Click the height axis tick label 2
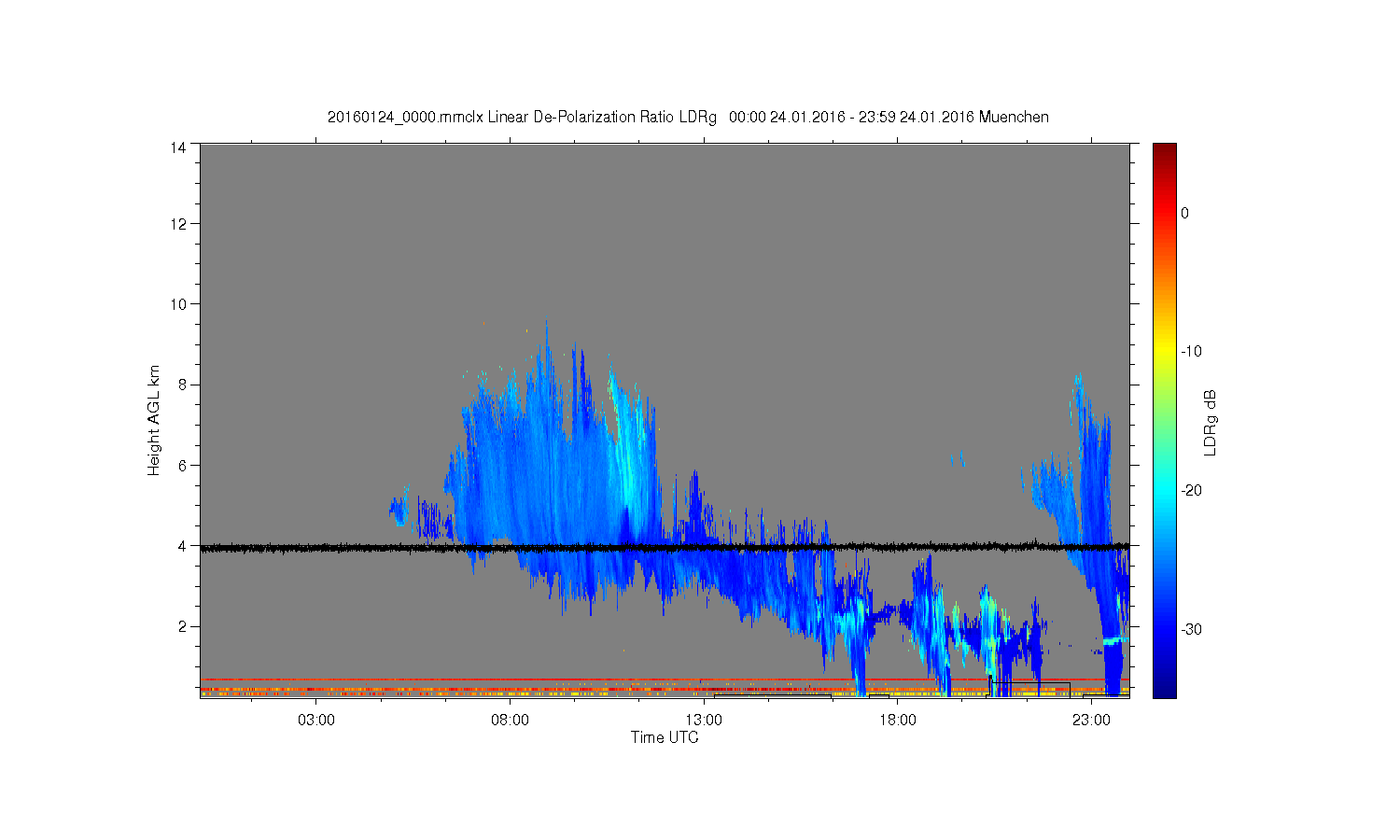1400x840 pixels. click(182, 626)
